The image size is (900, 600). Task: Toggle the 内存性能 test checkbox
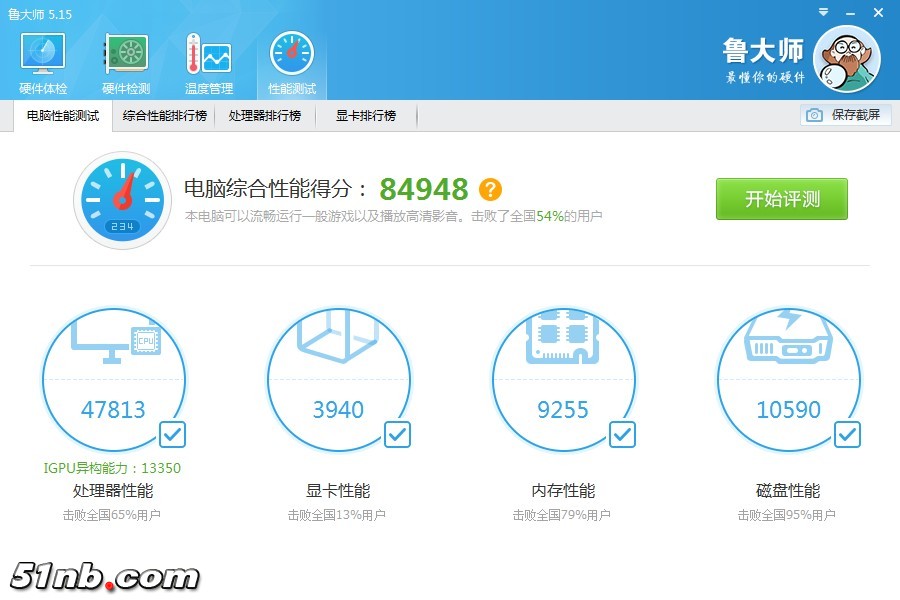tap(622, 434)
